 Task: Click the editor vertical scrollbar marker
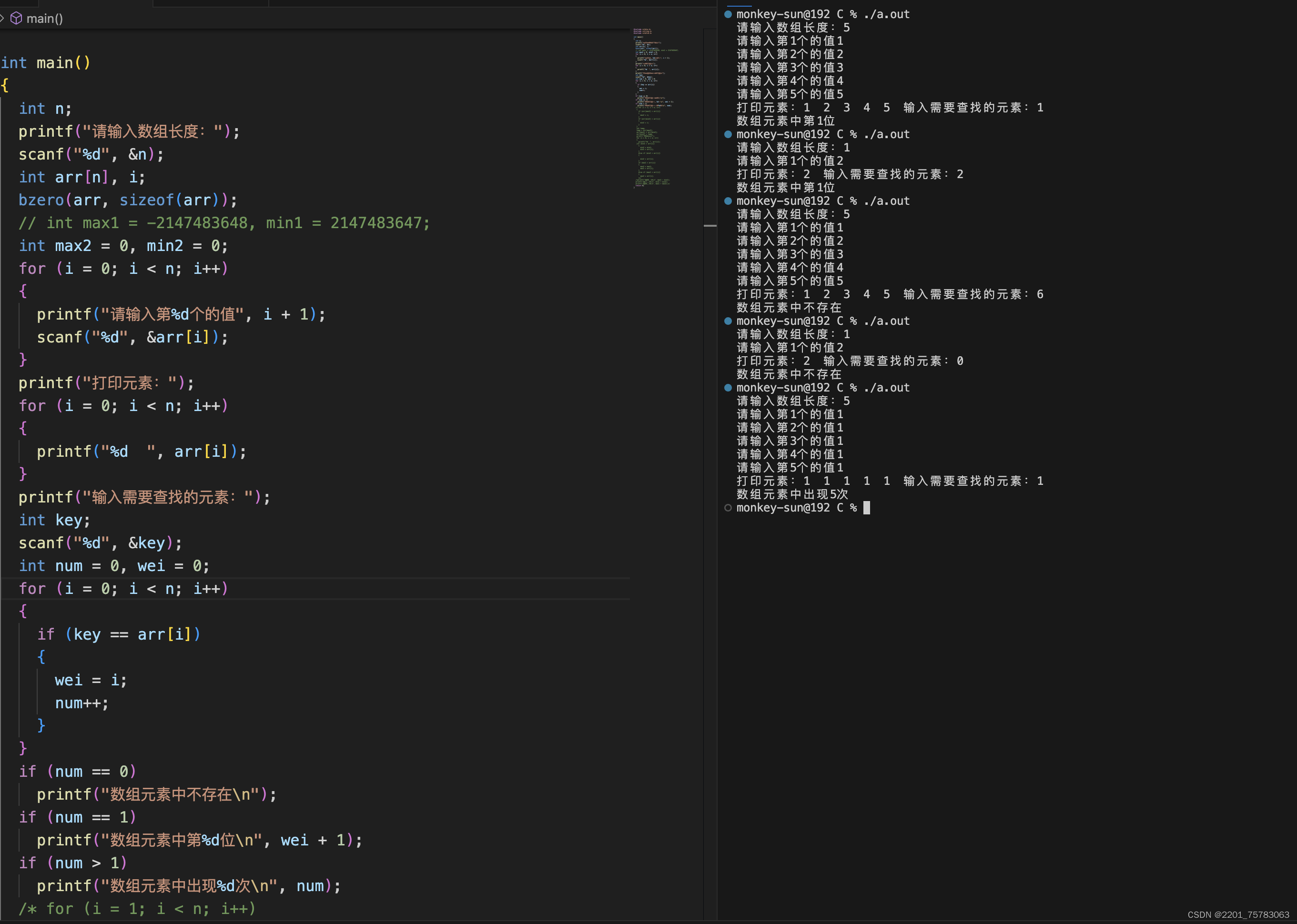point(709,226)
